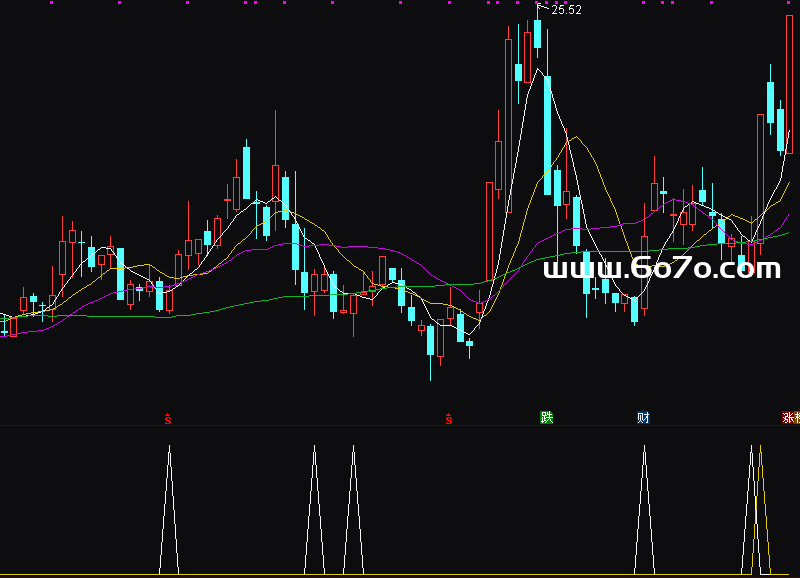Image resolution: width=800 pixels, height=578 pixels.
Task: Click the leftmost red S signal marker
Action: pyautogui.click(x=169, y=417)
